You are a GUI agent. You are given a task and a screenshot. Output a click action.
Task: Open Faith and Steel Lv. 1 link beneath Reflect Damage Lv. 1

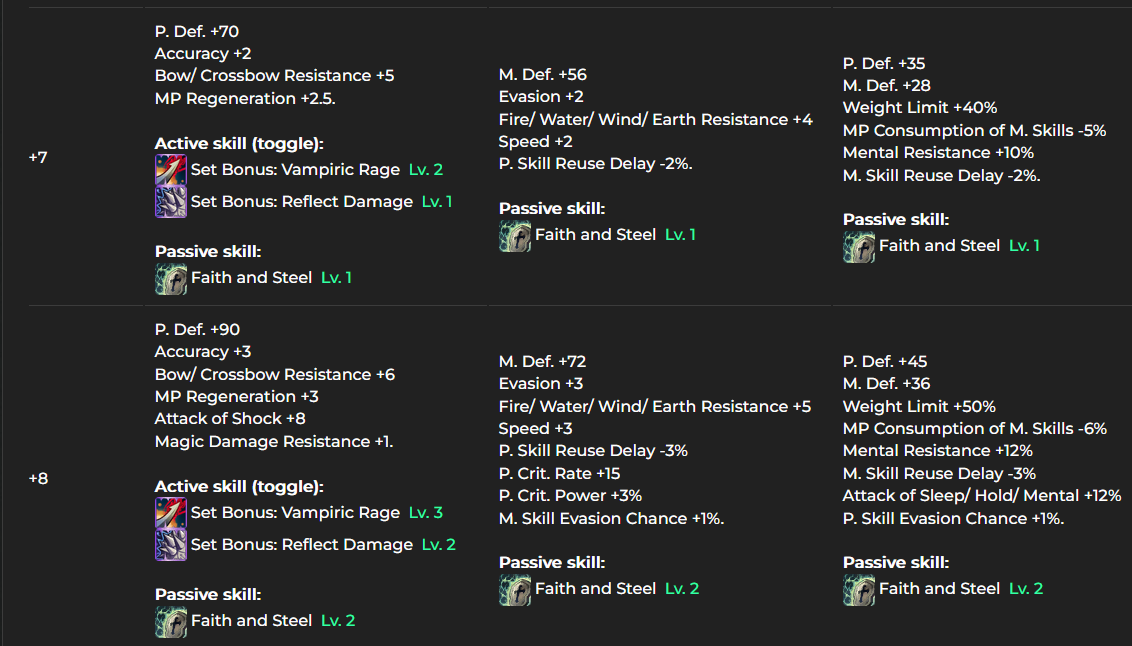251,278
